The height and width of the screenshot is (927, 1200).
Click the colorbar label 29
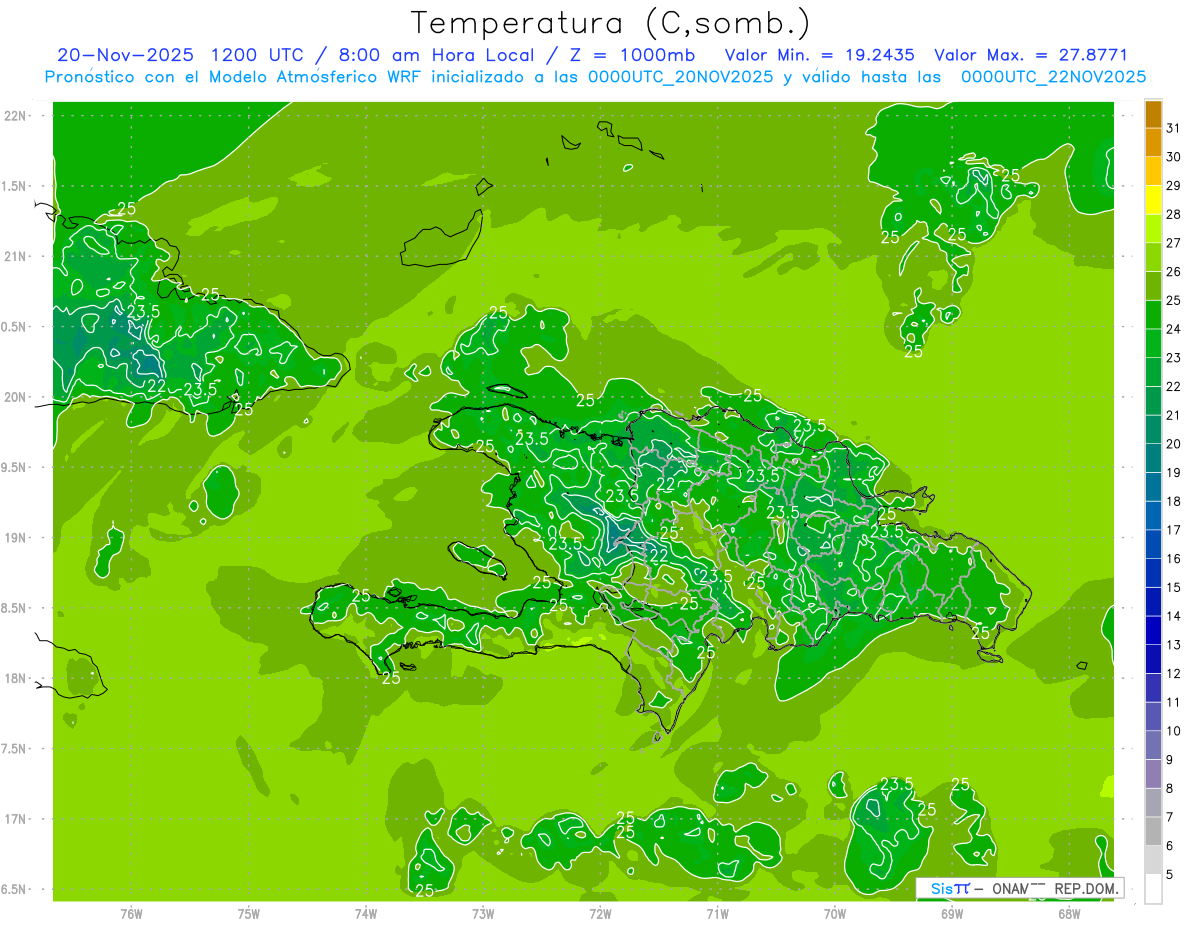tap(1174, 185)
